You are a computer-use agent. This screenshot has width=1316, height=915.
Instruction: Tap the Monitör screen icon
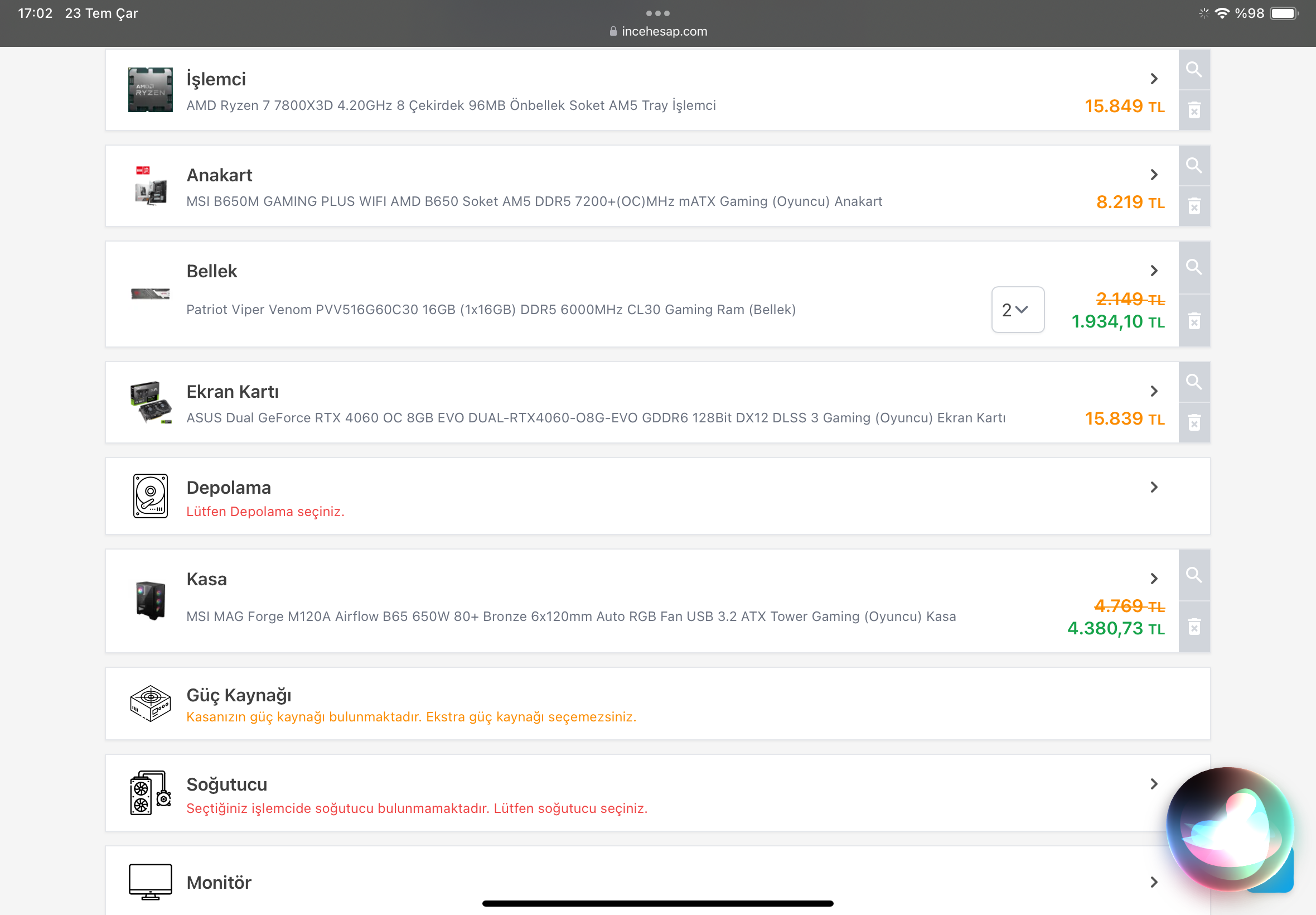150,882
